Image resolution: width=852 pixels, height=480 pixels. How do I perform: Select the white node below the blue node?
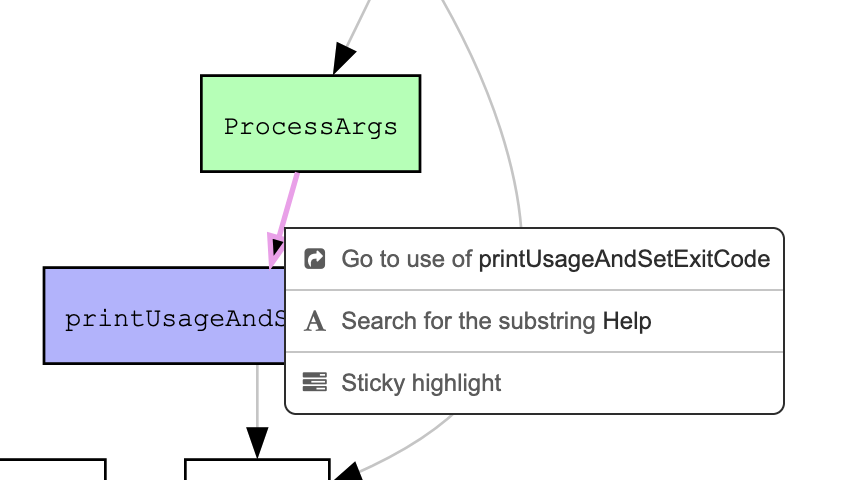click(x=257, y=470)
